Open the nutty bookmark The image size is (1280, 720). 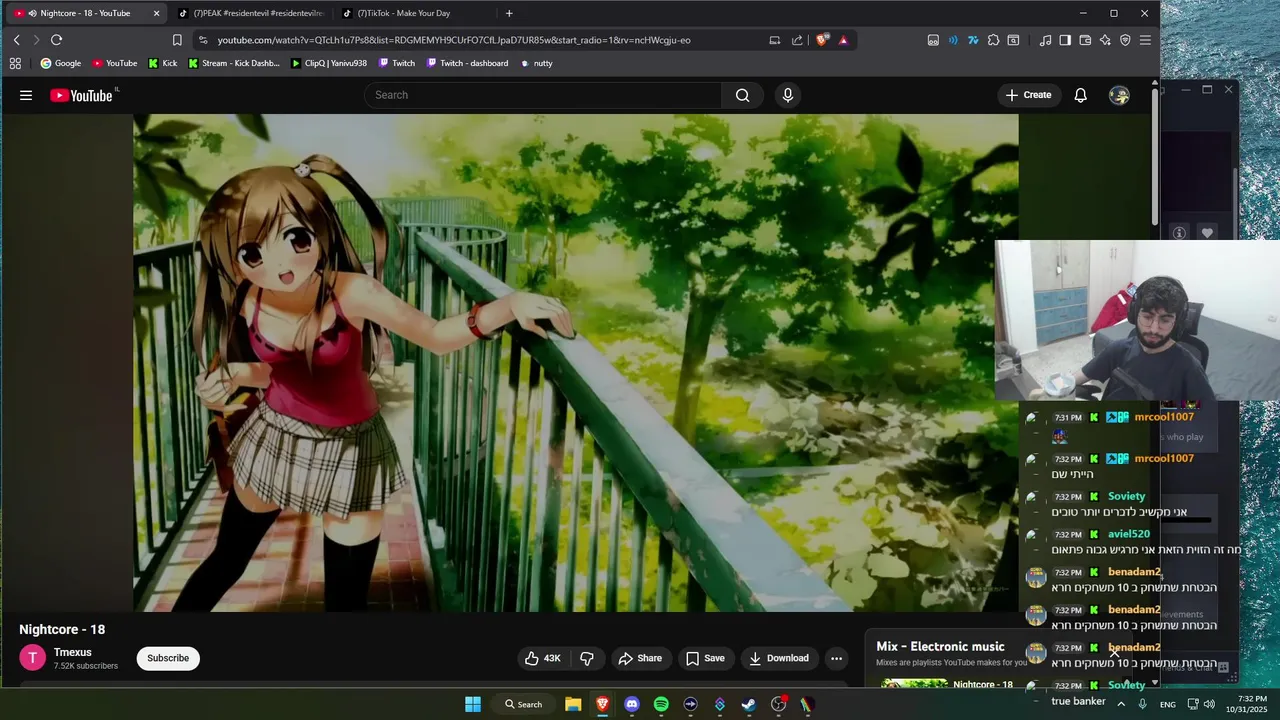pos(536,63)
